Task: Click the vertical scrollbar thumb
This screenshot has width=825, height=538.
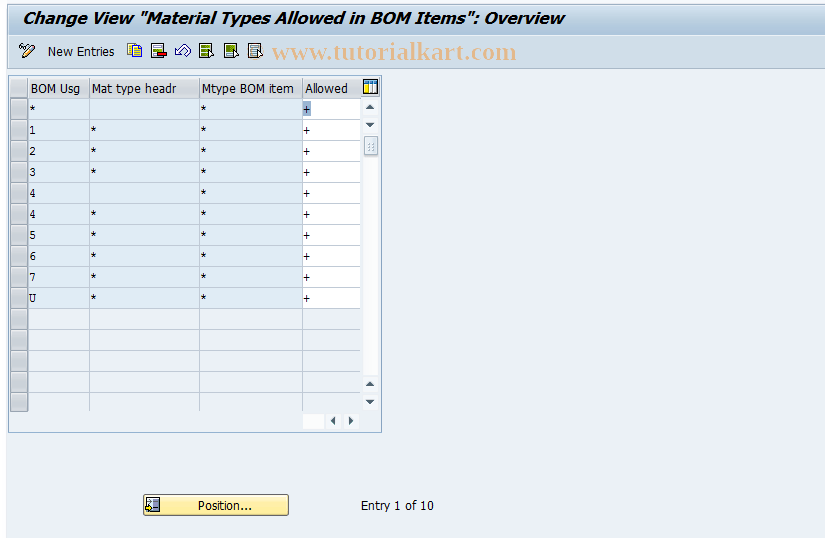Action: pyautogui.click(x=370, y=147)
